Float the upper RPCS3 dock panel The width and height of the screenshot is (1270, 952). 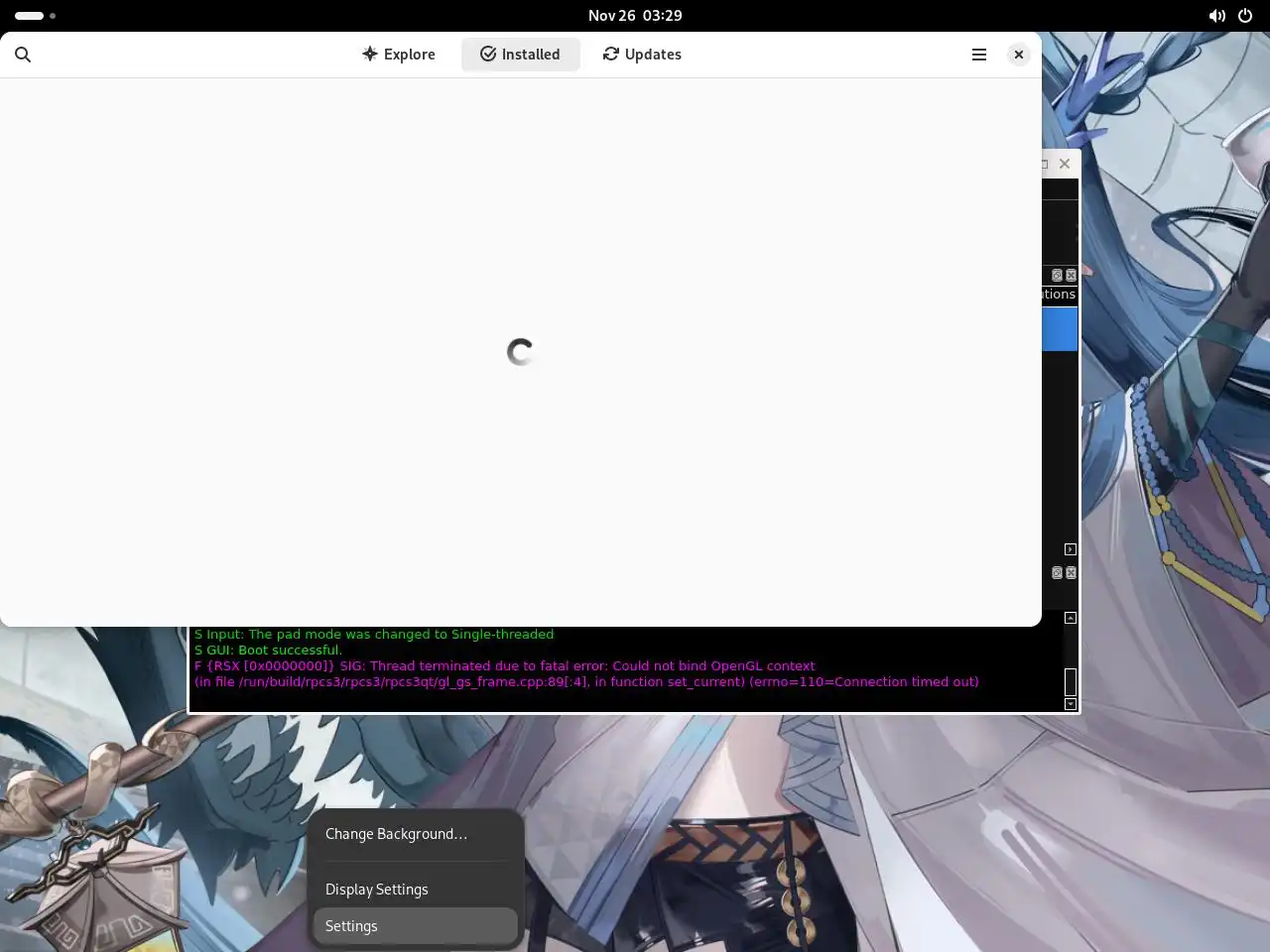point(1057,275)
